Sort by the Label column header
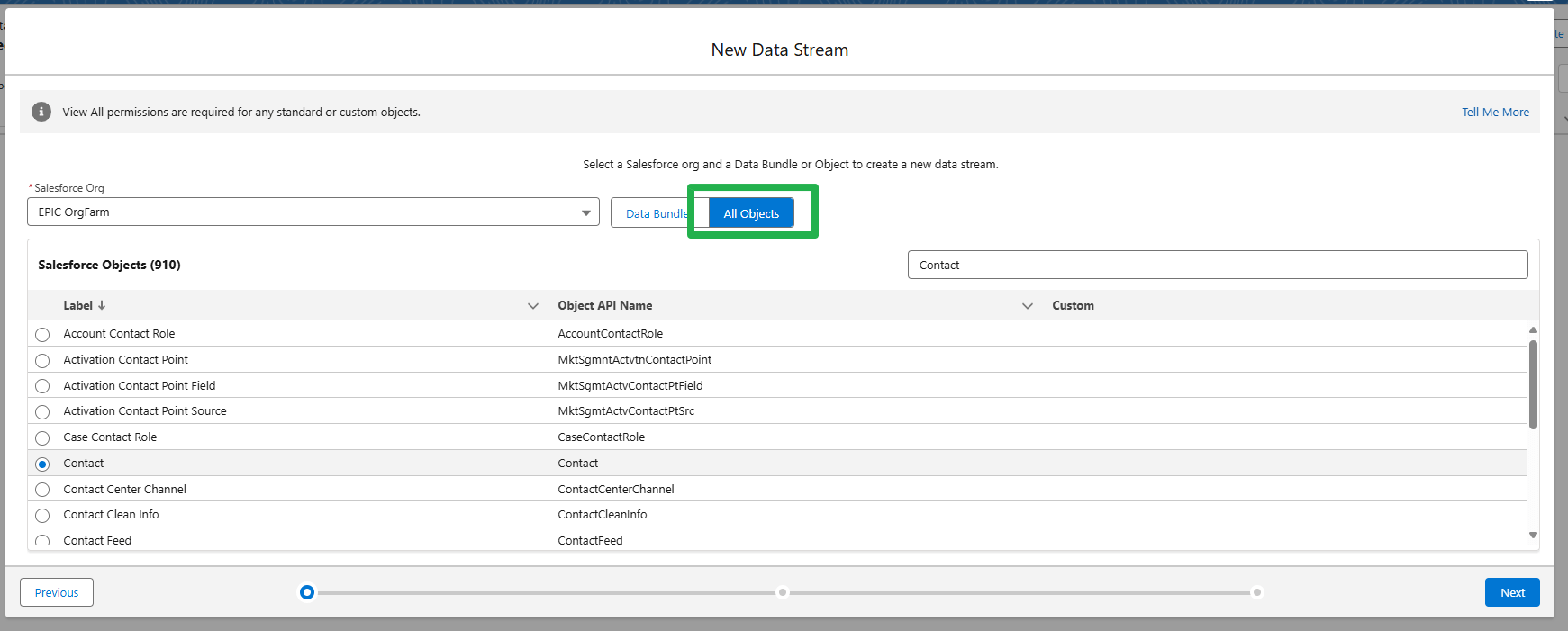This screenshot has width=1568, height=631. pyautogui.click(x=78, y=305)
